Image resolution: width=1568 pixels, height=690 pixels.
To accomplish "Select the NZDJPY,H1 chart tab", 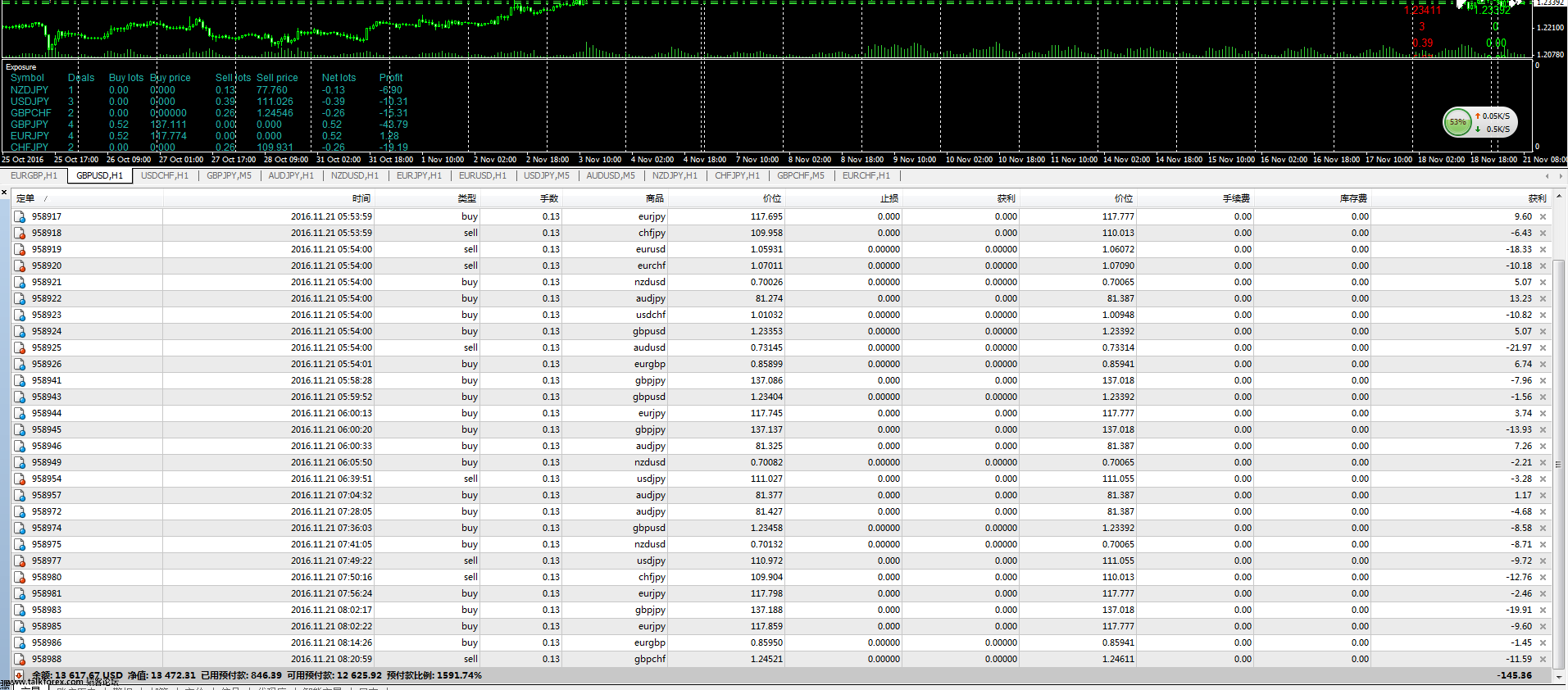I will tap(675, 176).
